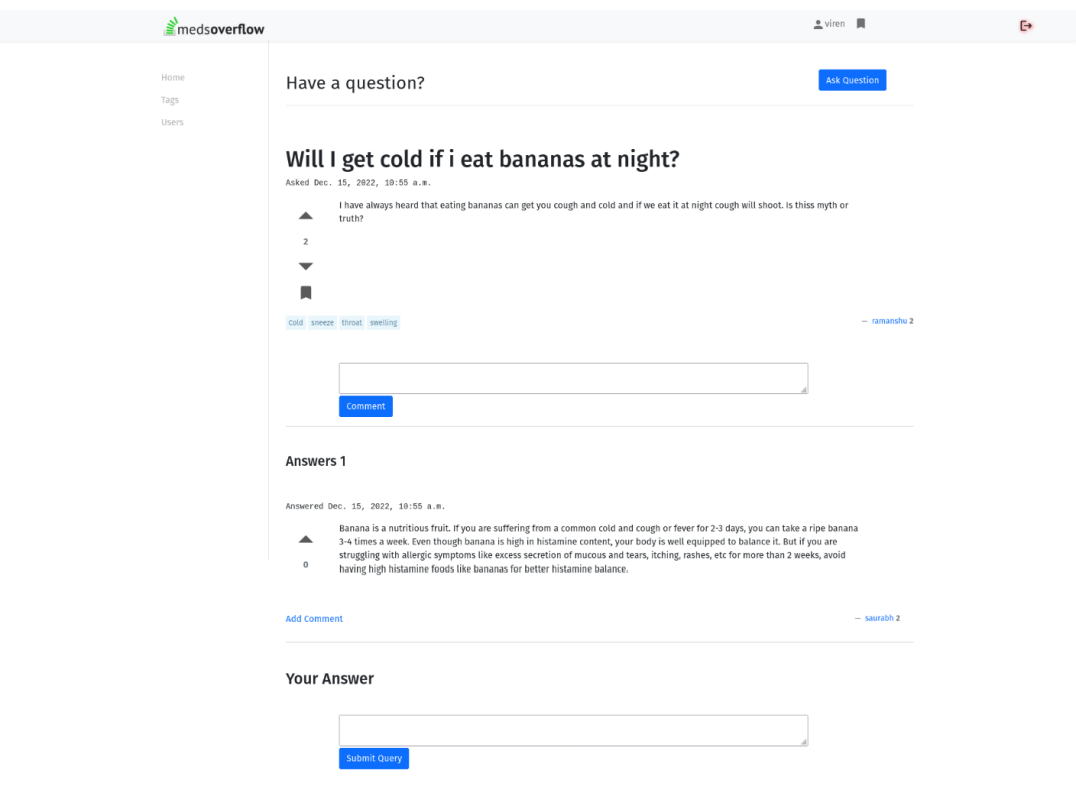The image size is (1076, 804).
Task: Open saved bookmarks from the header icon
Action: coord(861,24)
